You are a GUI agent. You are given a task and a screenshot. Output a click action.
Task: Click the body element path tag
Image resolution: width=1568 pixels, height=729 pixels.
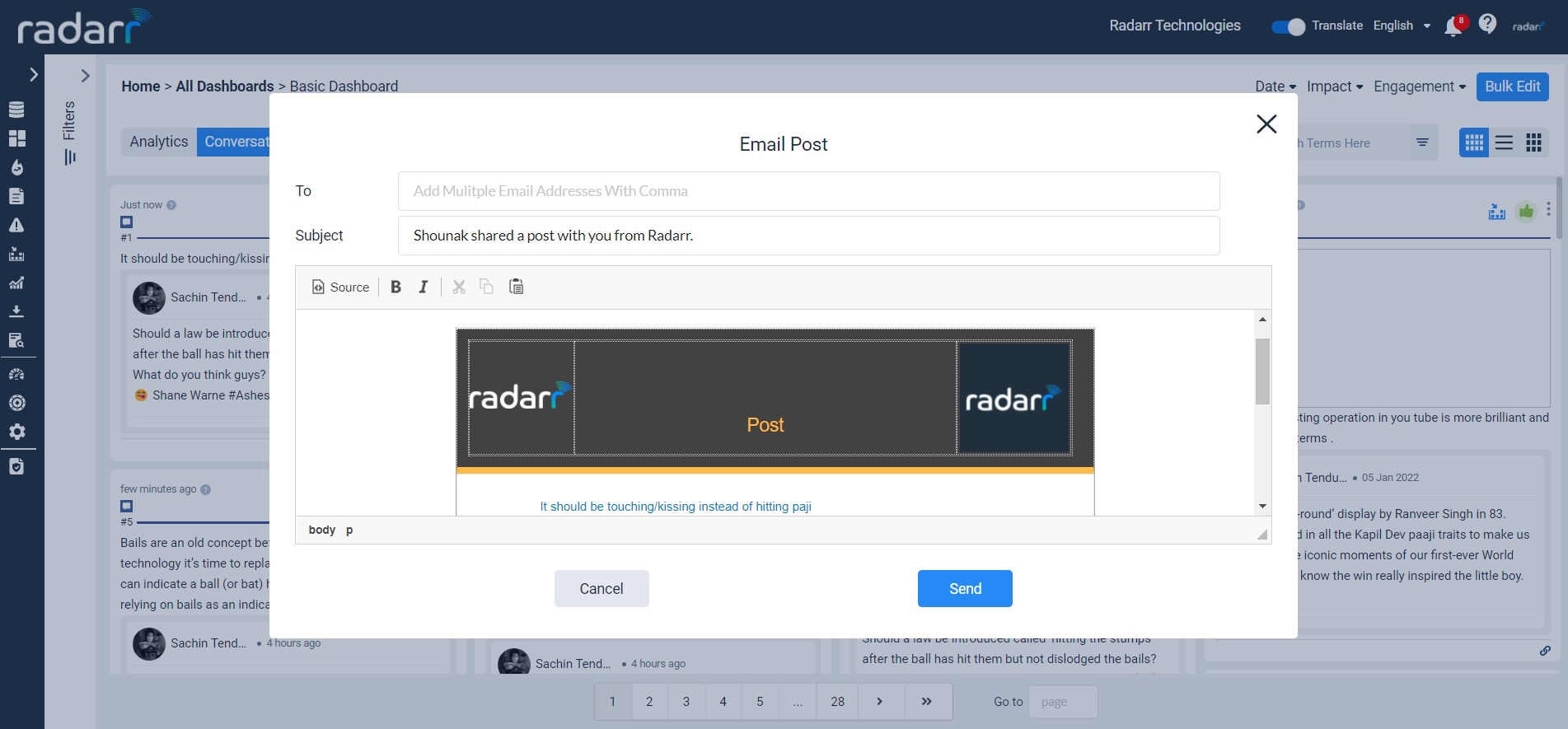click(322, 530)
